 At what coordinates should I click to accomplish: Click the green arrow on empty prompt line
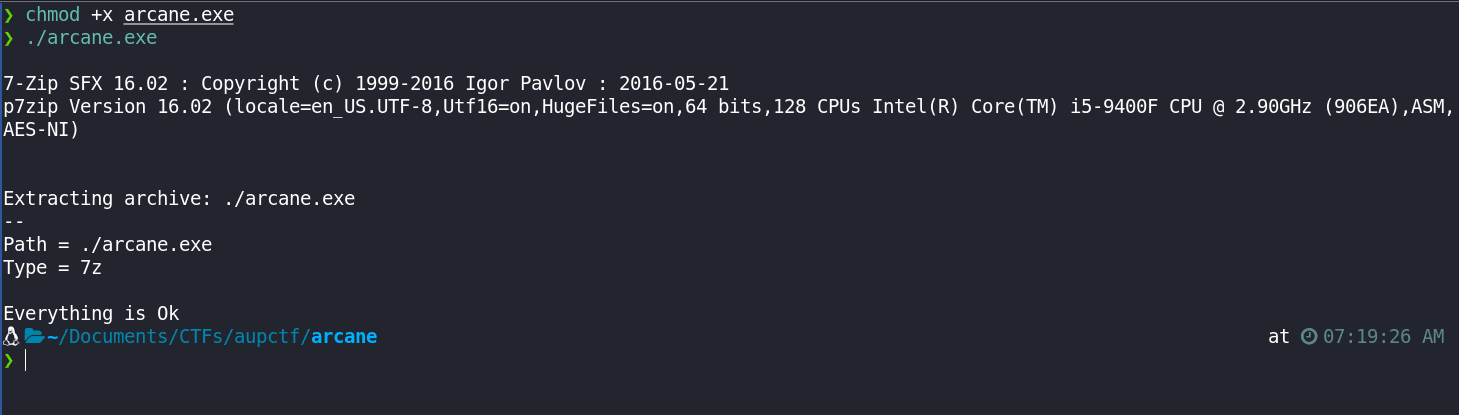tap(9, 360)
